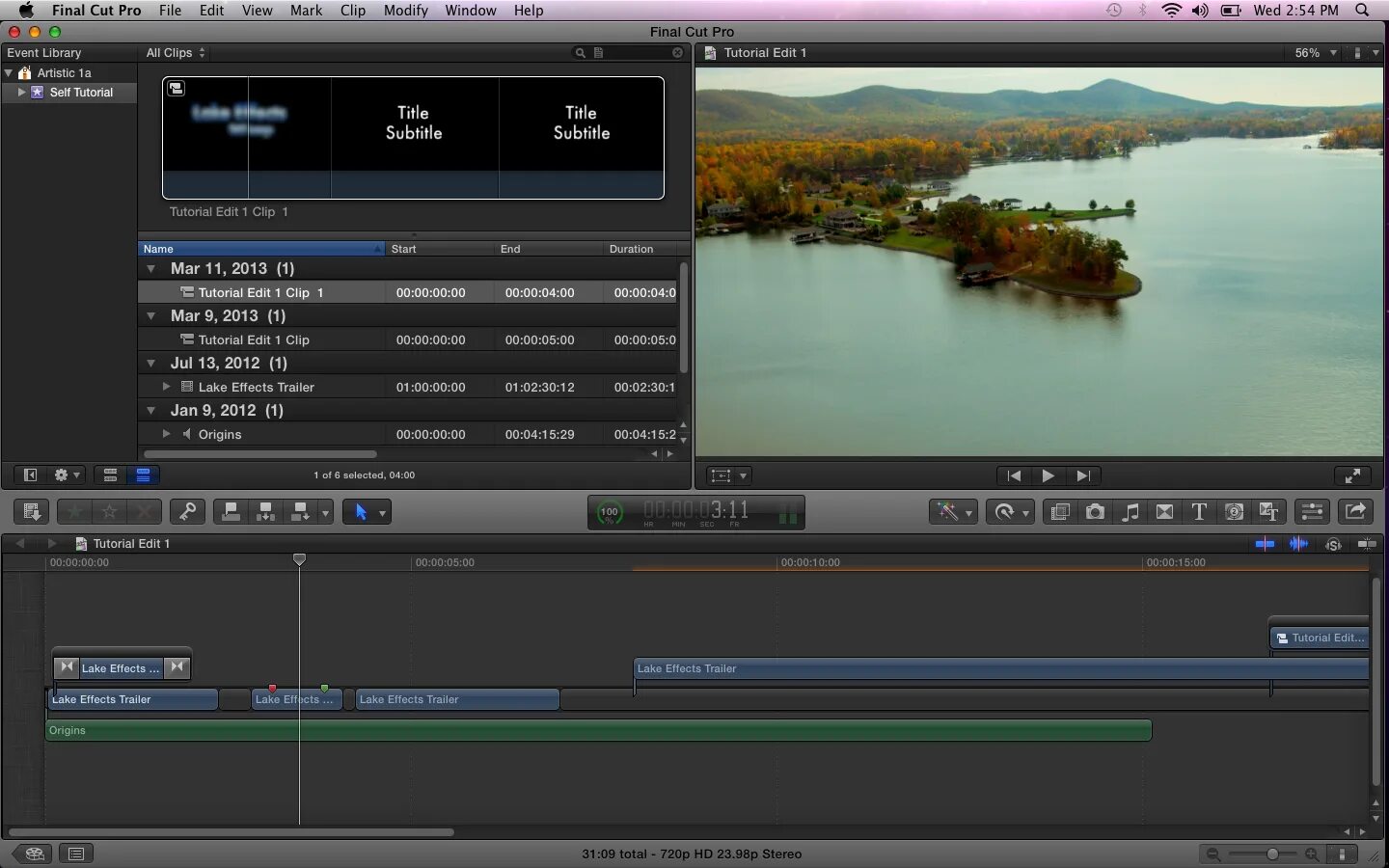Toggle the Inspector panel

pos(1312,512)
